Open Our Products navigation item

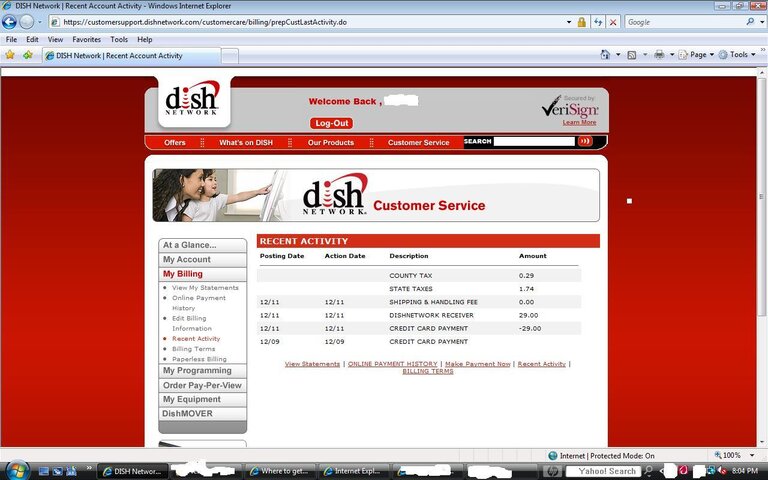point(331,143)
